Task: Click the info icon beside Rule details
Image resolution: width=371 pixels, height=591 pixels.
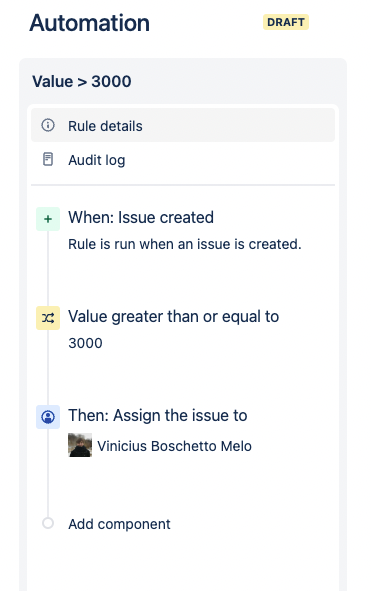Action: (48, 125)
